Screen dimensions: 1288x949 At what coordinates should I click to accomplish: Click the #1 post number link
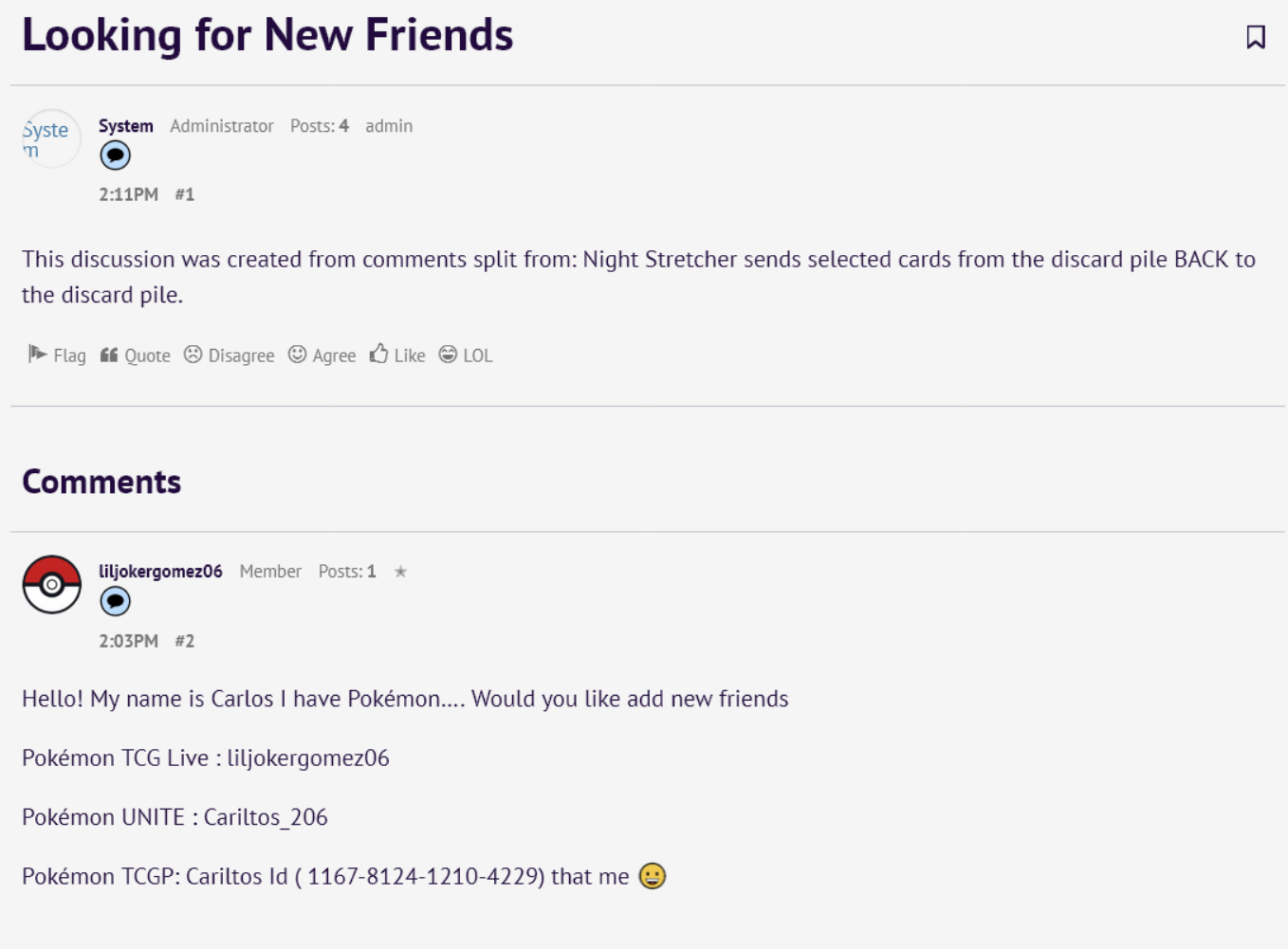tap(184, 194)
